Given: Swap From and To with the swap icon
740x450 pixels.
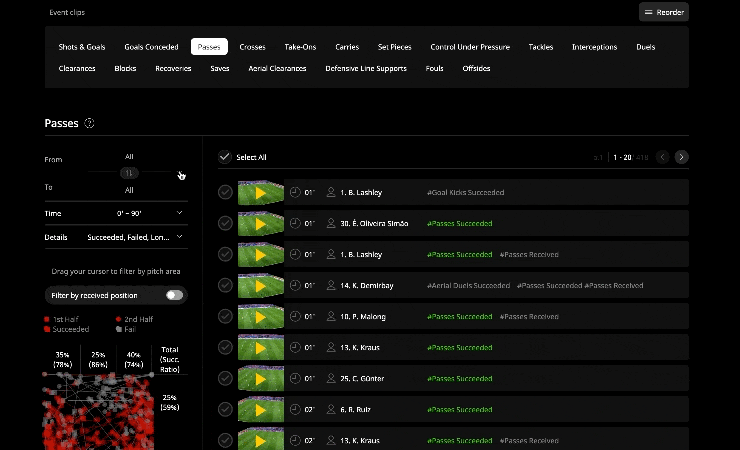Looking at the screenshot, I should (x=129, y=173).
